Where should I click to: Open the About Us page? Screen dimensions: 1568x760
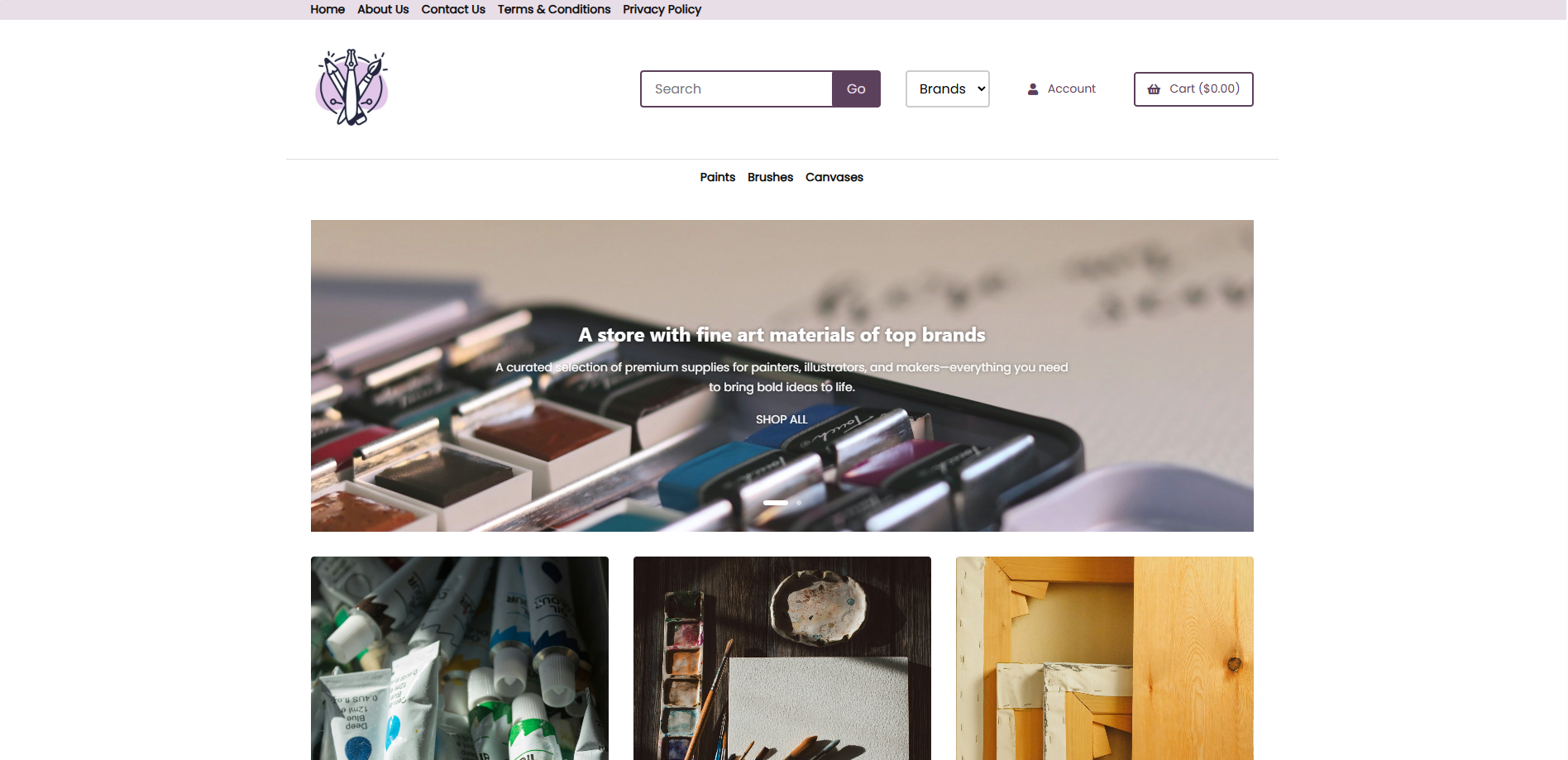click(383, 9)
